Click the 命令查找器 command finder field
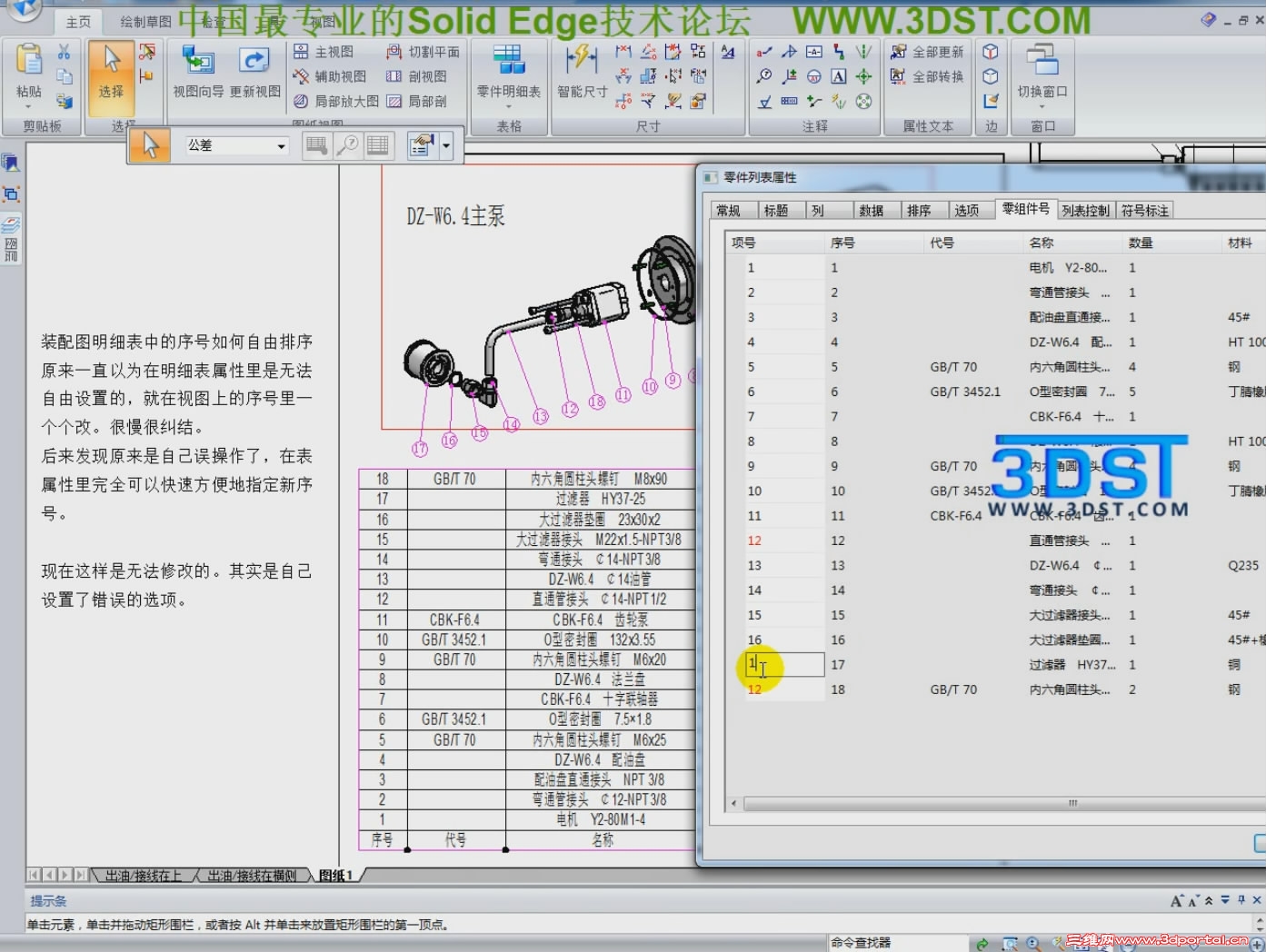 (x=896, y=943)
